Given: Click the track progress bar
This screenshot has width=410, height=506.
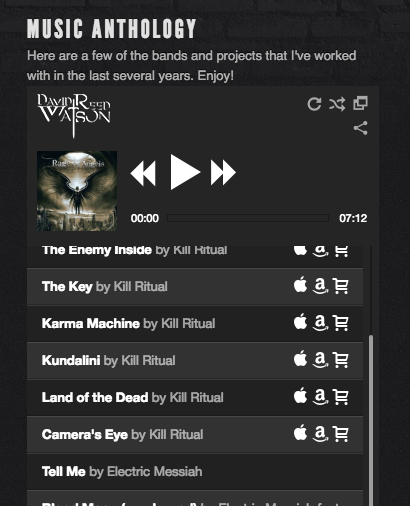Looking at the screenshot, I should (x=248, y=218).
